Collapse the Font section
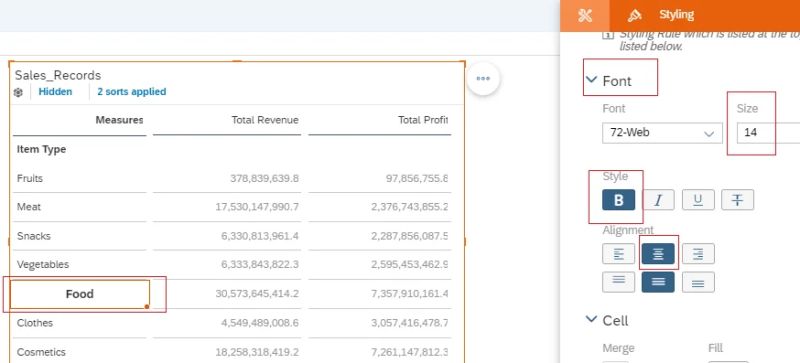The image size is (800, 363). pyautogui.click(x=592, y=80)
